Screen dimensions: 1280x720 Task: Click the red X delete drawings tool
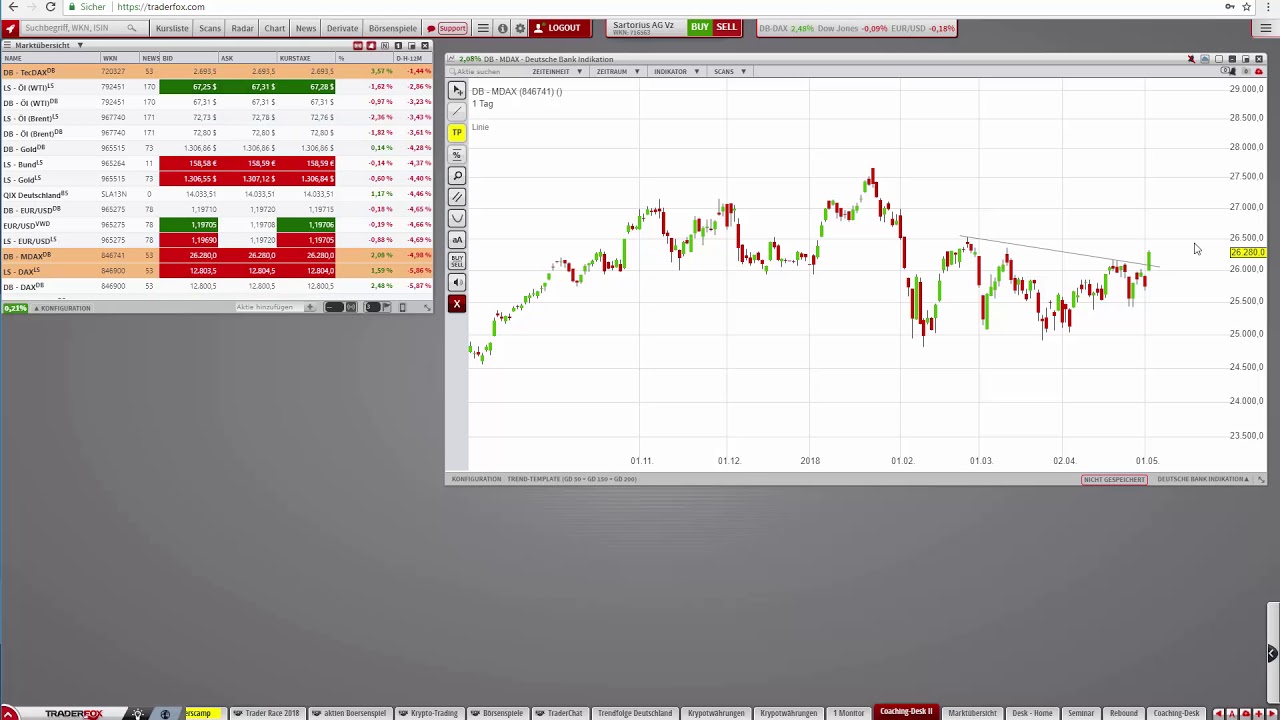[457, 304]
